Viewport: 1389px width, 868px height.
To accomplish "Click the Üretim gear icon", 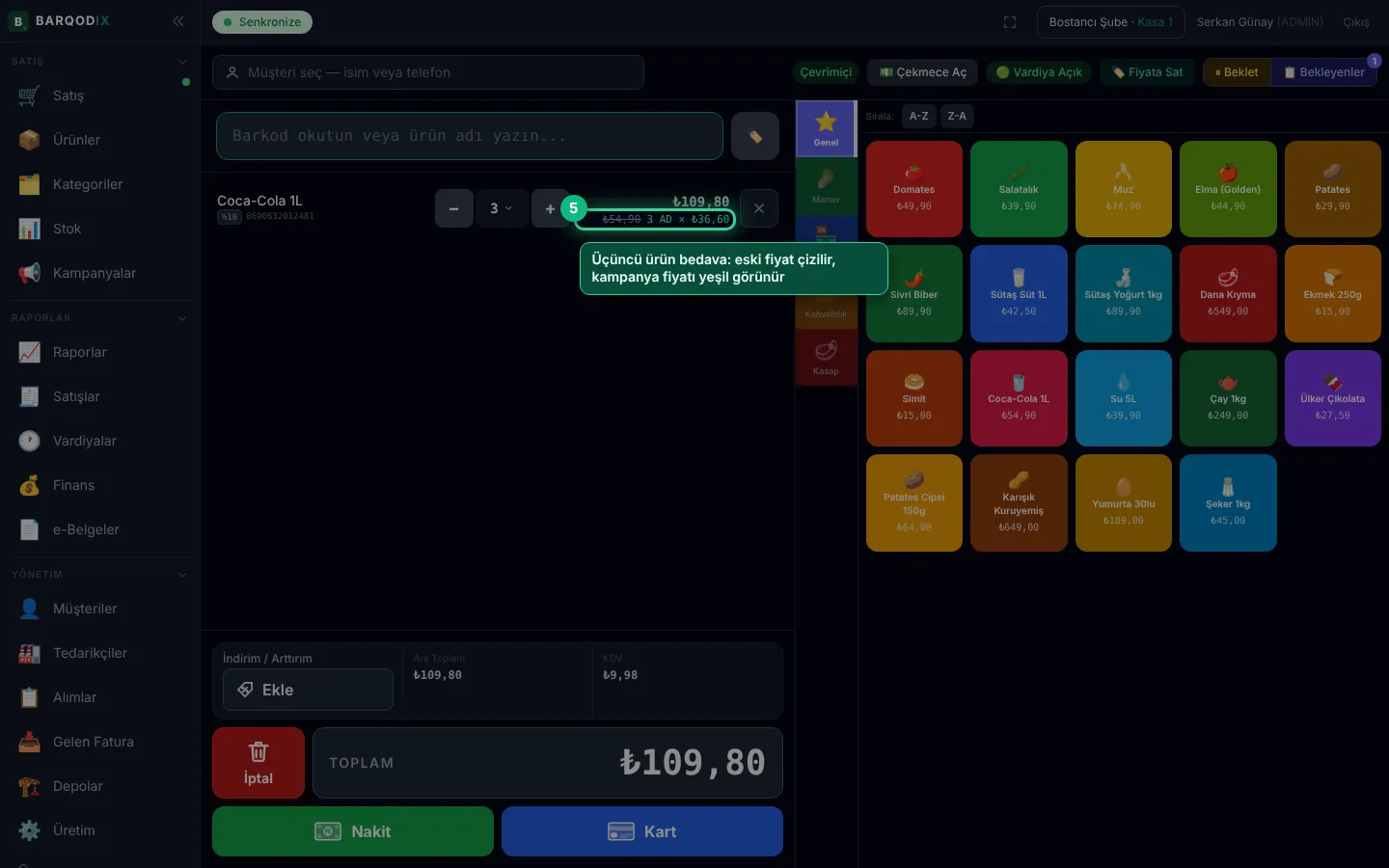I will (x=30, y=830).
